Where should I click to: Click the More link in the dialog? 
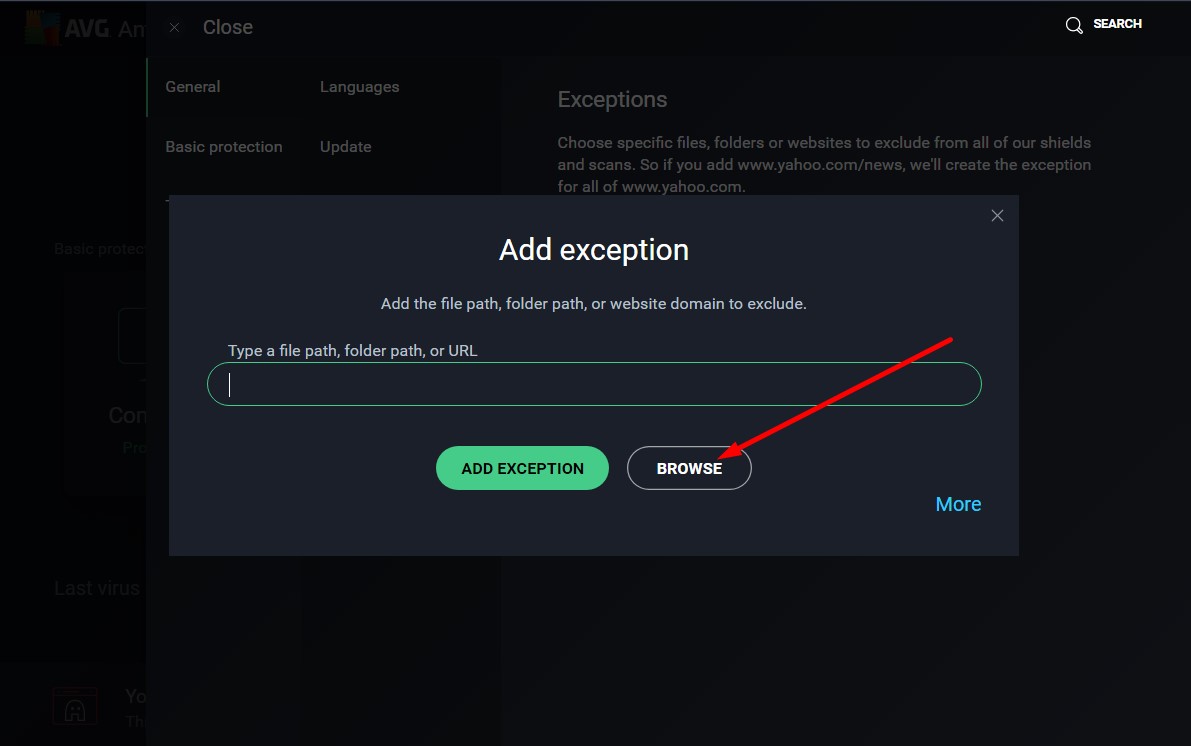958,504
